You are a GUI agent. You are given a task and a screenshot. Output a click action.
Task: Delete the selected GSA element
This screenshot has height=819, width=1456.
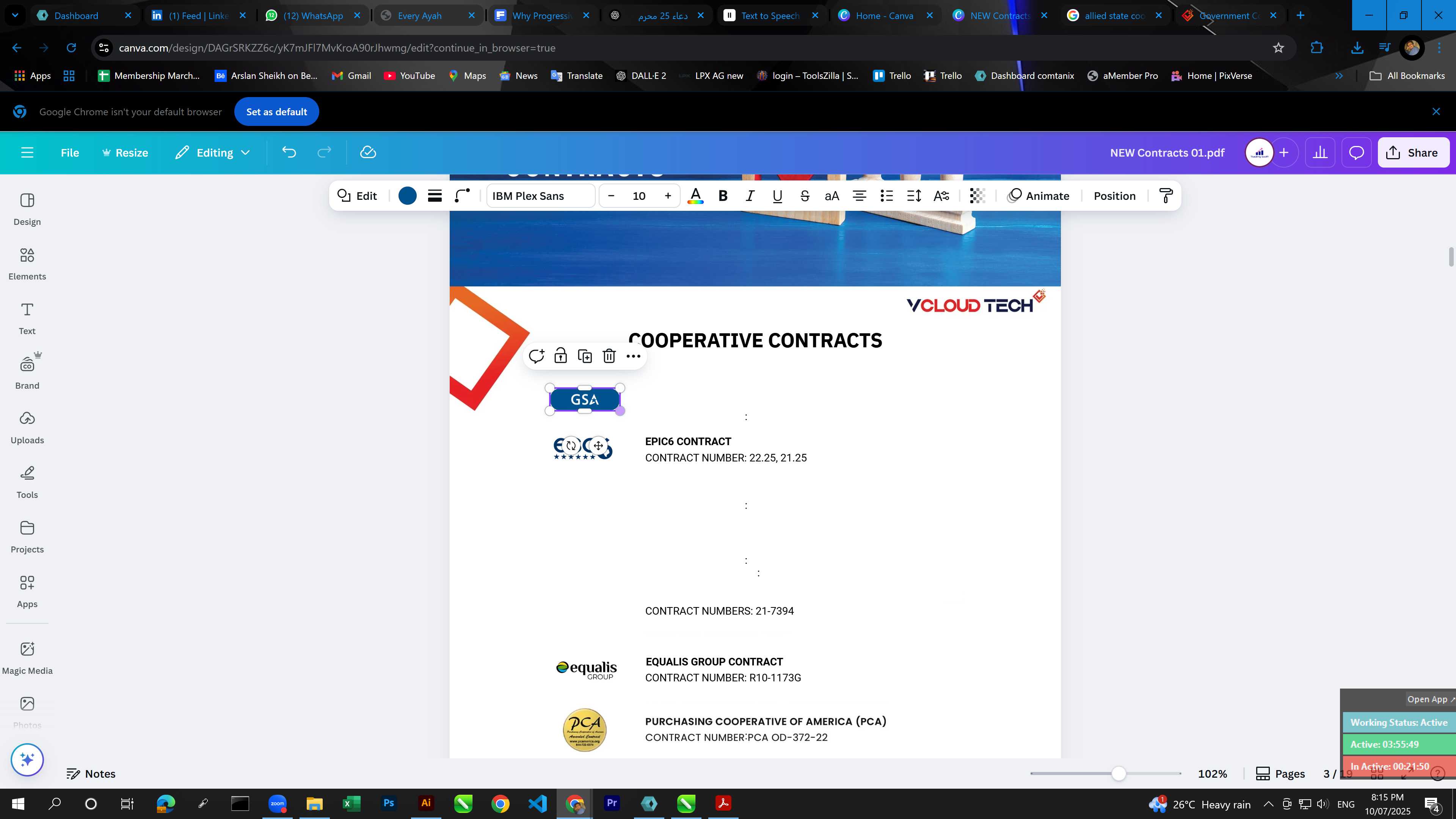point(609,356)
